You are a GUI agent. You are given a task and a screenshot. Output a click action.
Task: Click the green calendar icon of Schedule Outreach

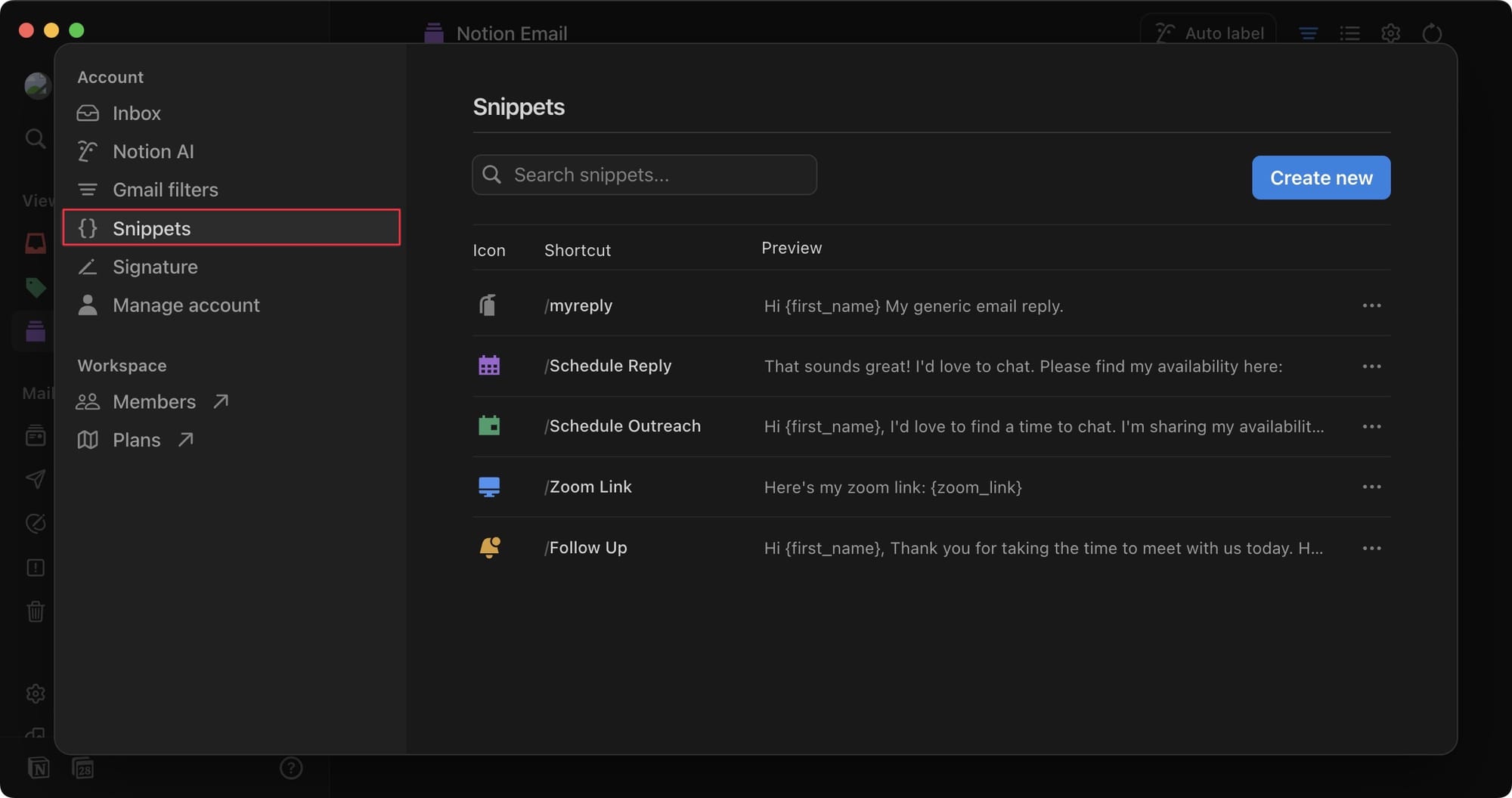click(x=489, y=425)
